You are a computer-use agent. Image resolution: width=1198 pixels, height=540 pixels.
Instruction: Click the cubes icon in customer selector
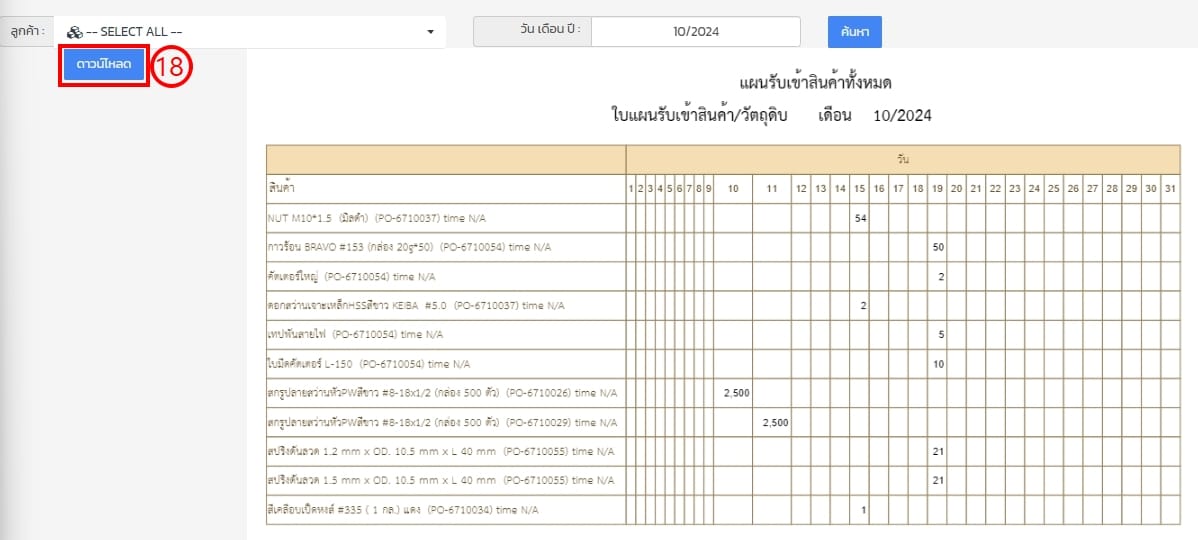pos(74,32)
